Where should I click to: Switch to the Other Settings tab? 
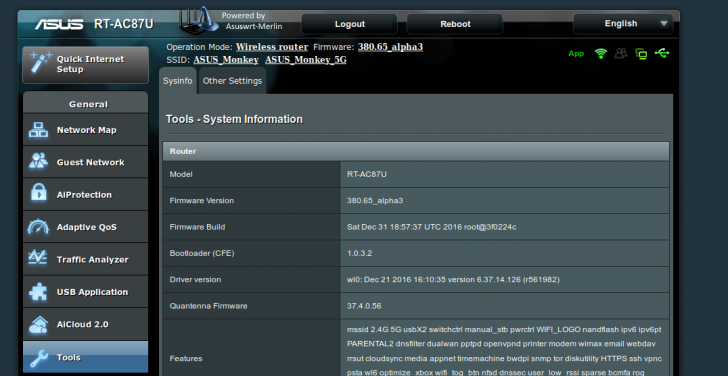[x=232, y=81]
